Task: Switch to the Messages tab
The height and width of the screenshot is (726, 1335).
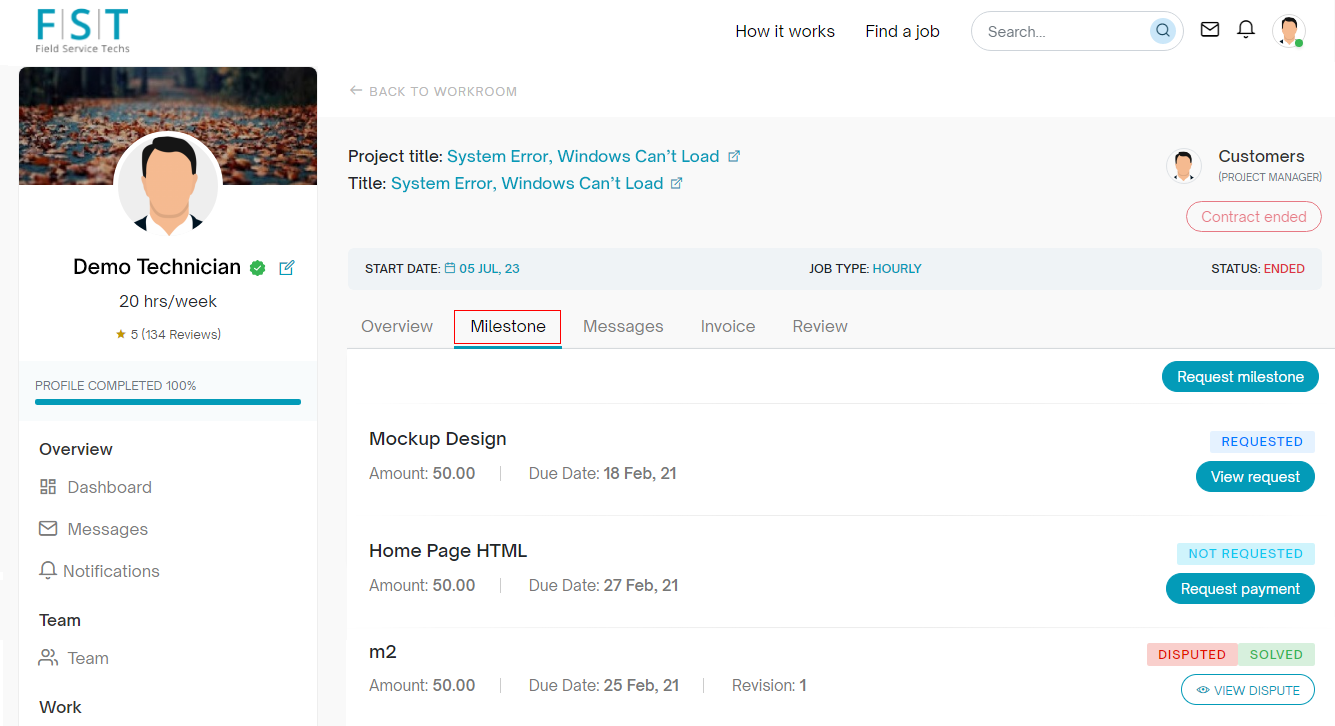Action: 623,326
